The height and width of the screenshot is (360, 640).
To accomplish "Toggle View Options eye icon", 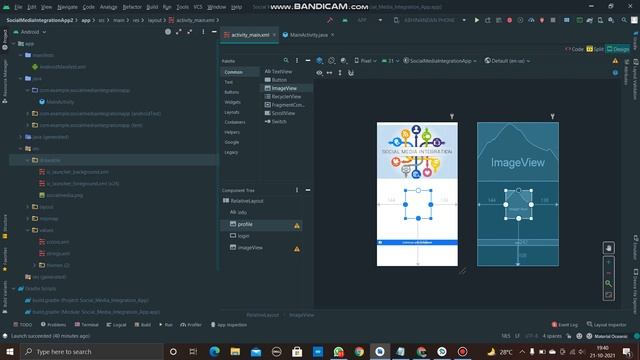I will tap(319, 73).
